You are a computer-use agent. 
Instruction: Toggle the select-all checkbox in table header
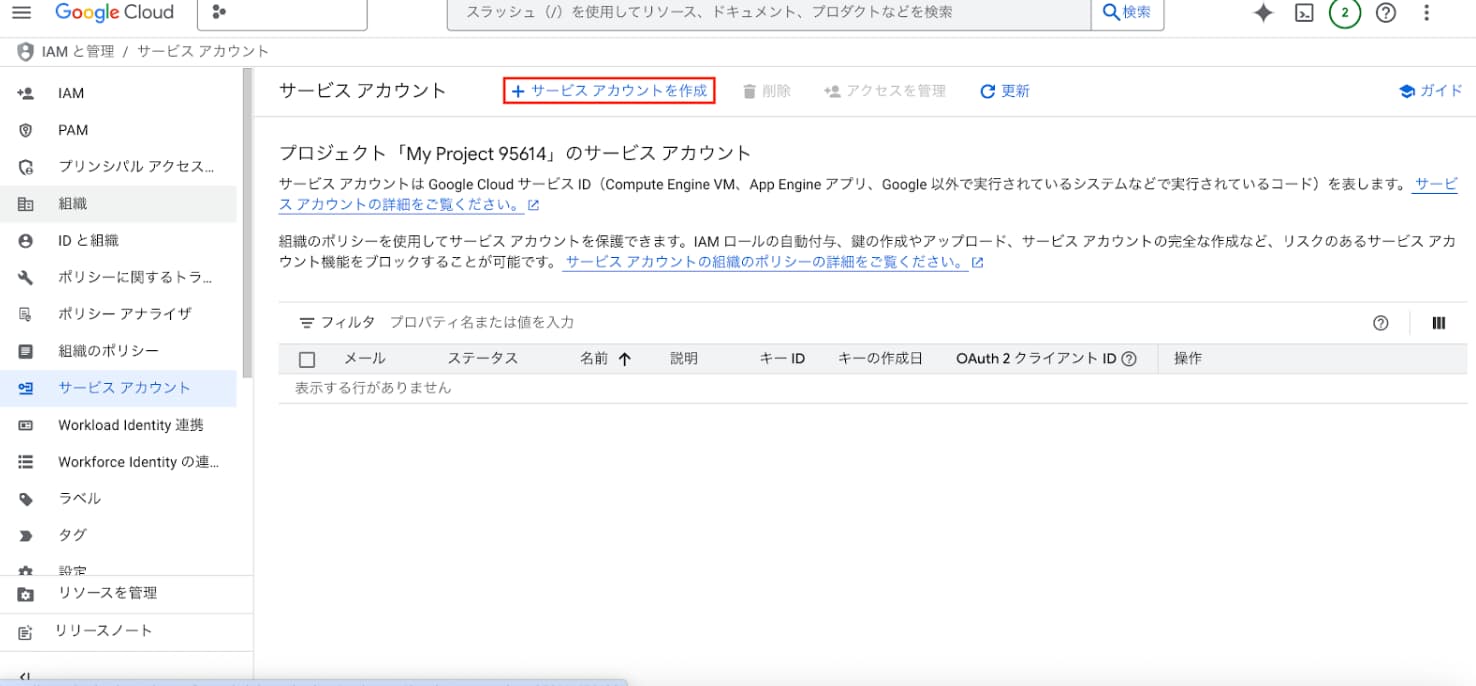pos(307,360)
